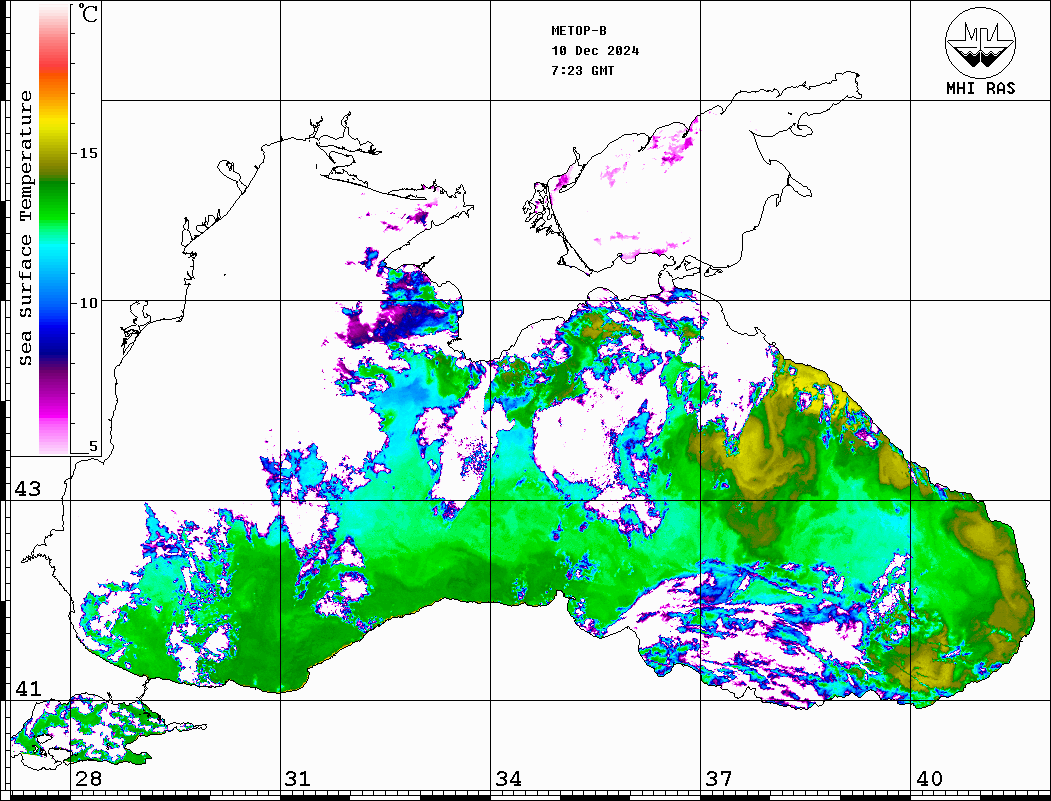Click the '10' mark on temperature scale

click(88, 303)
